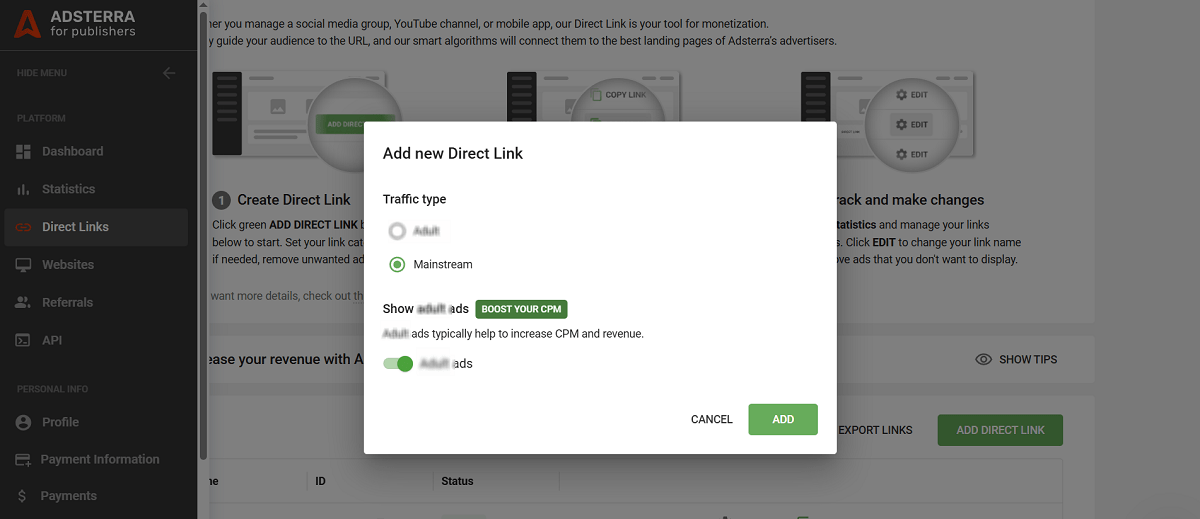Click the PERSONAL INFO section label
This screenshot has width=1200, height=519.
point(52,388)
